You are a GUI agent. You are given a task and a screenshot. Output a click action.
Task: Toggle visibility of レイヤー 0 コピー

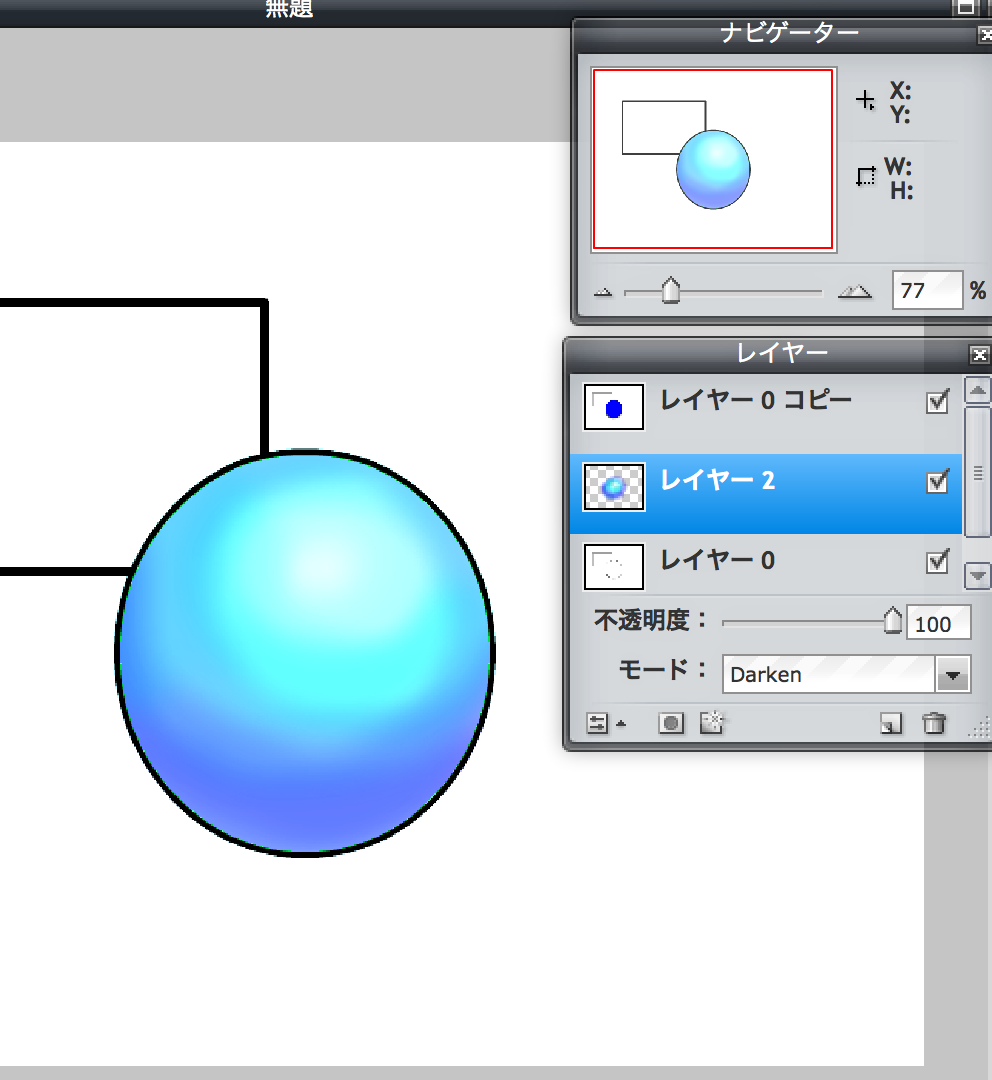(938, 401)
